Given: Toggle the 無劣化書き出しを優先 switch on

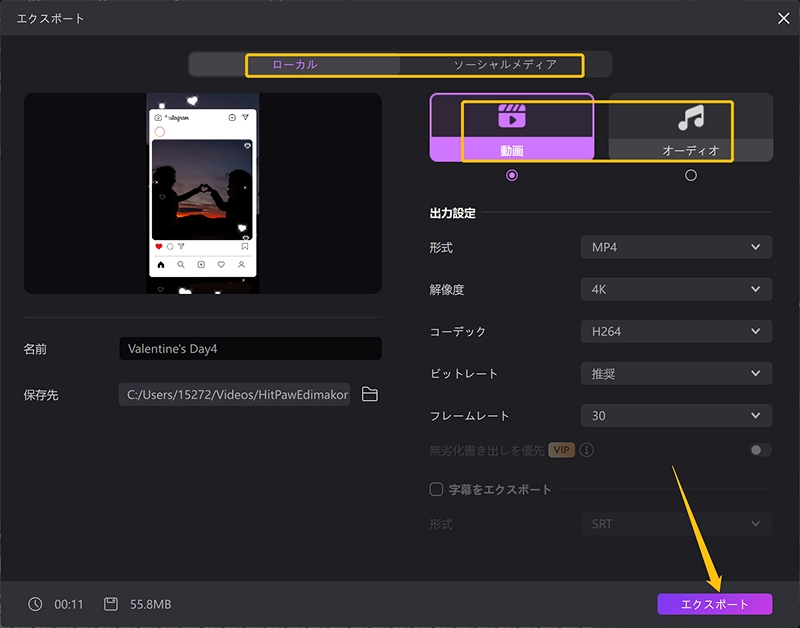Looking at the screenshot, I should pos(761,450).
